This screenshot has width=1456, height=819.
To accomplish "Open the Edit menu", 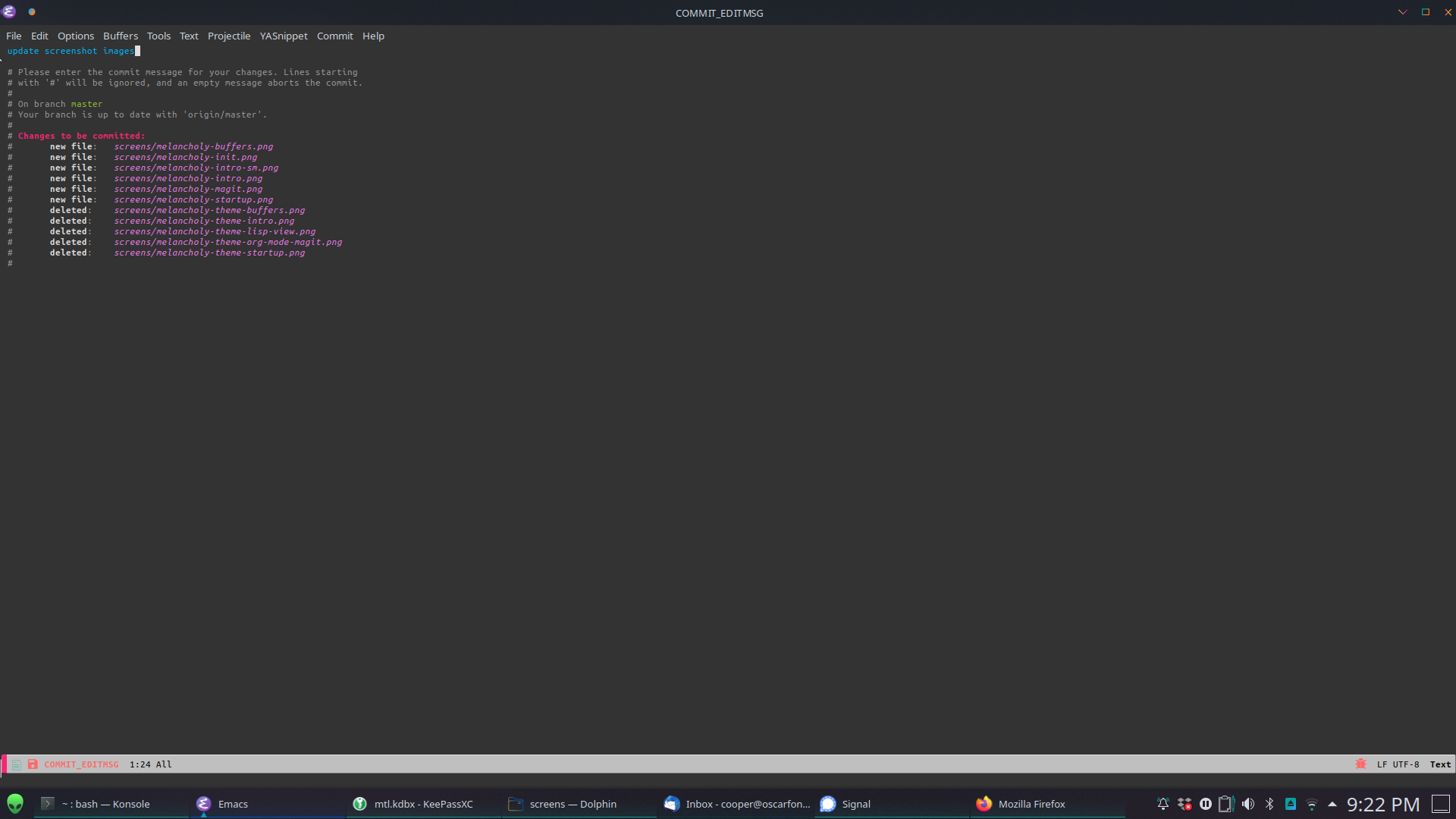I will tap(39, 36).
